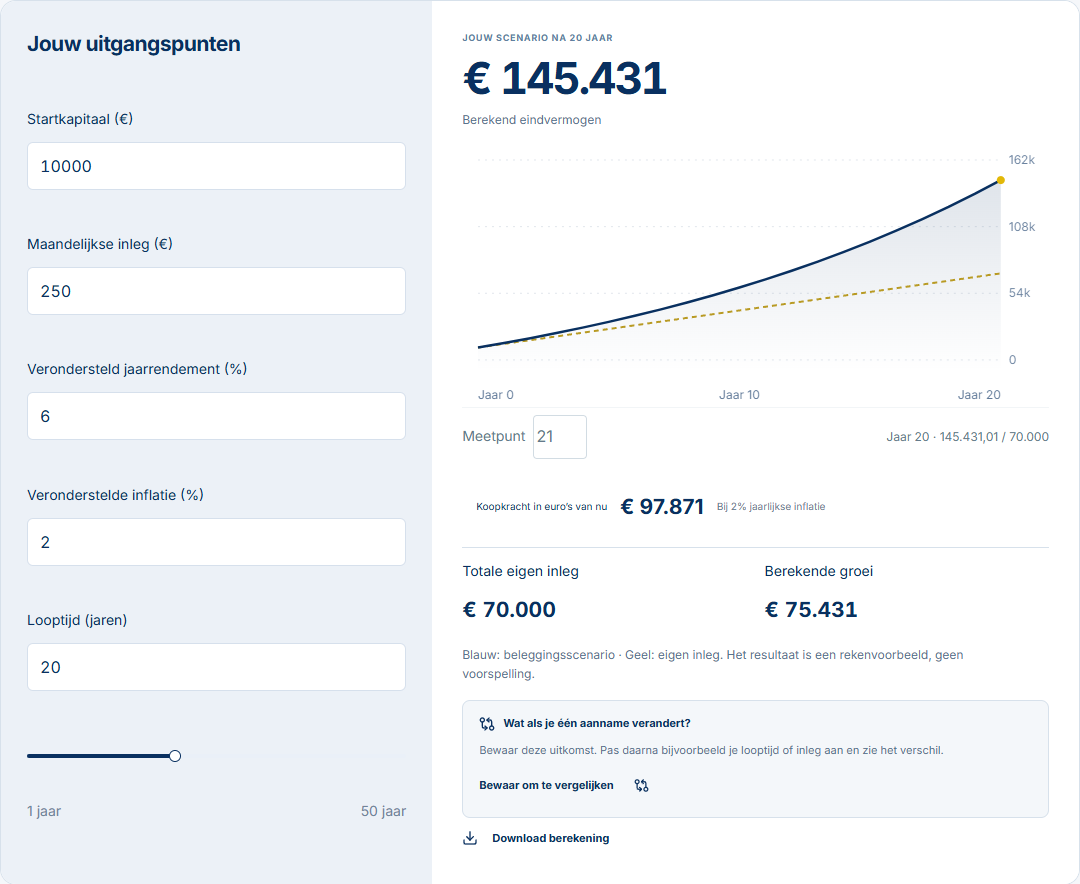Click 'Wat als je één aanname verandert?' heading
1080x884 pixels.
[596, 723]
